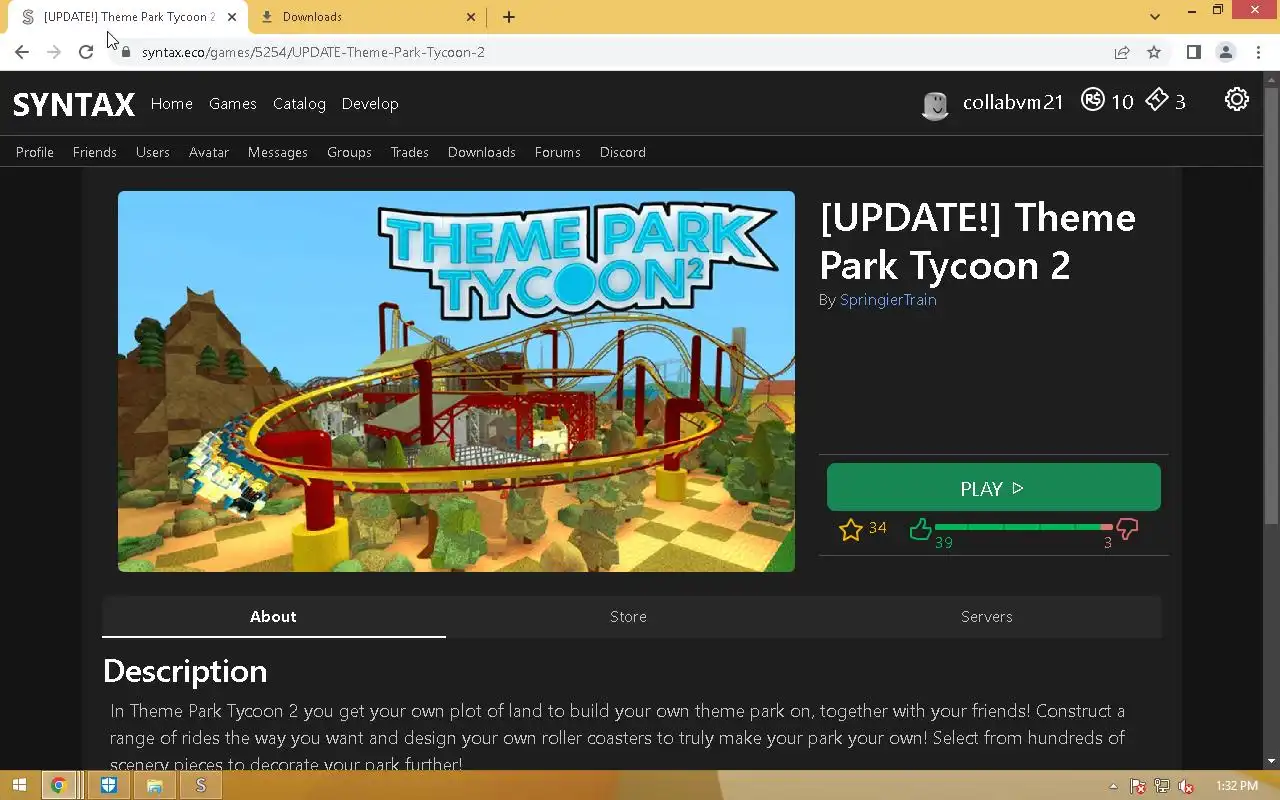1280x800 pixels.
Task: Open Trades page
Action: coord(409,152)
